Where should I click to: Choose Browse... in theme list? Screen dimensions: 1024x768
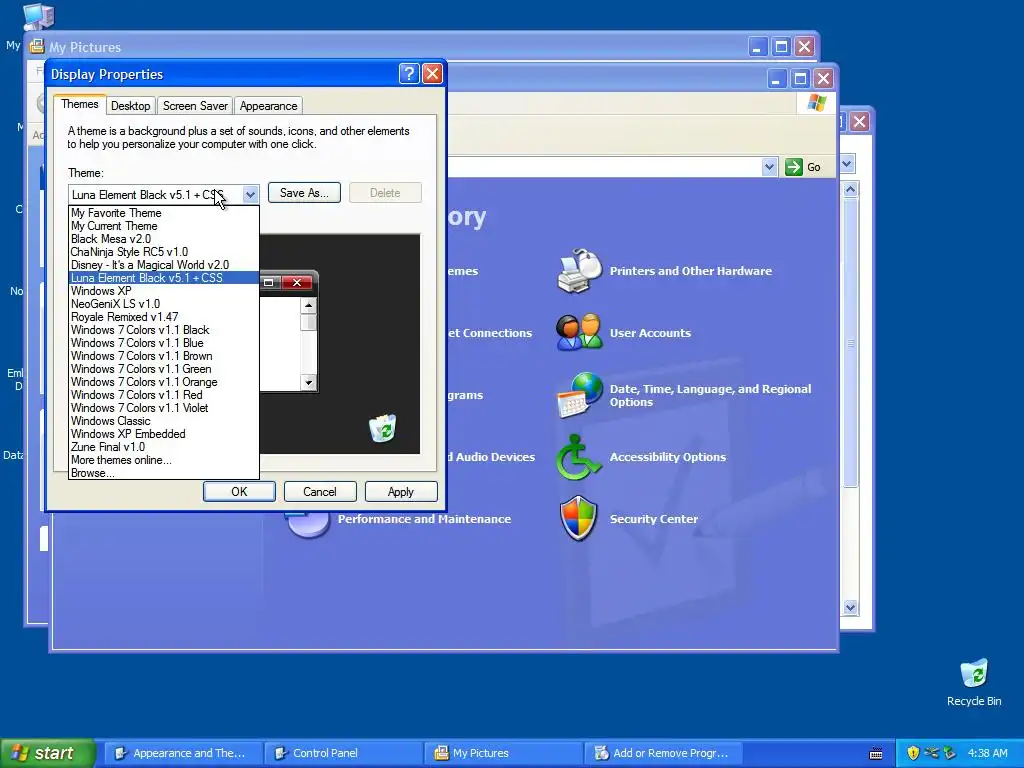click(x=164, y=473)
